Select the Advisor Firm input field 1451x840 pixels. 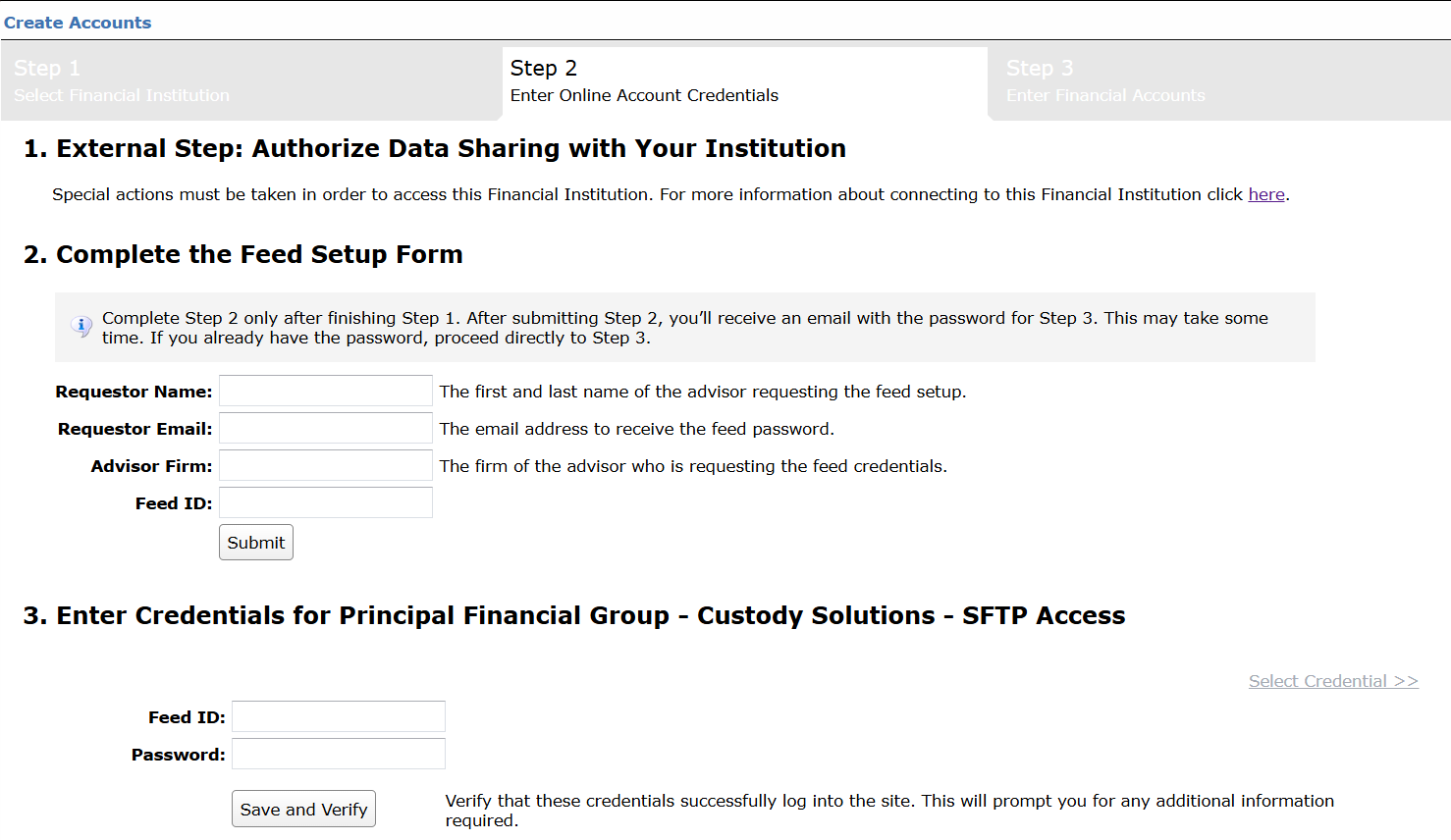click(325, 465)
